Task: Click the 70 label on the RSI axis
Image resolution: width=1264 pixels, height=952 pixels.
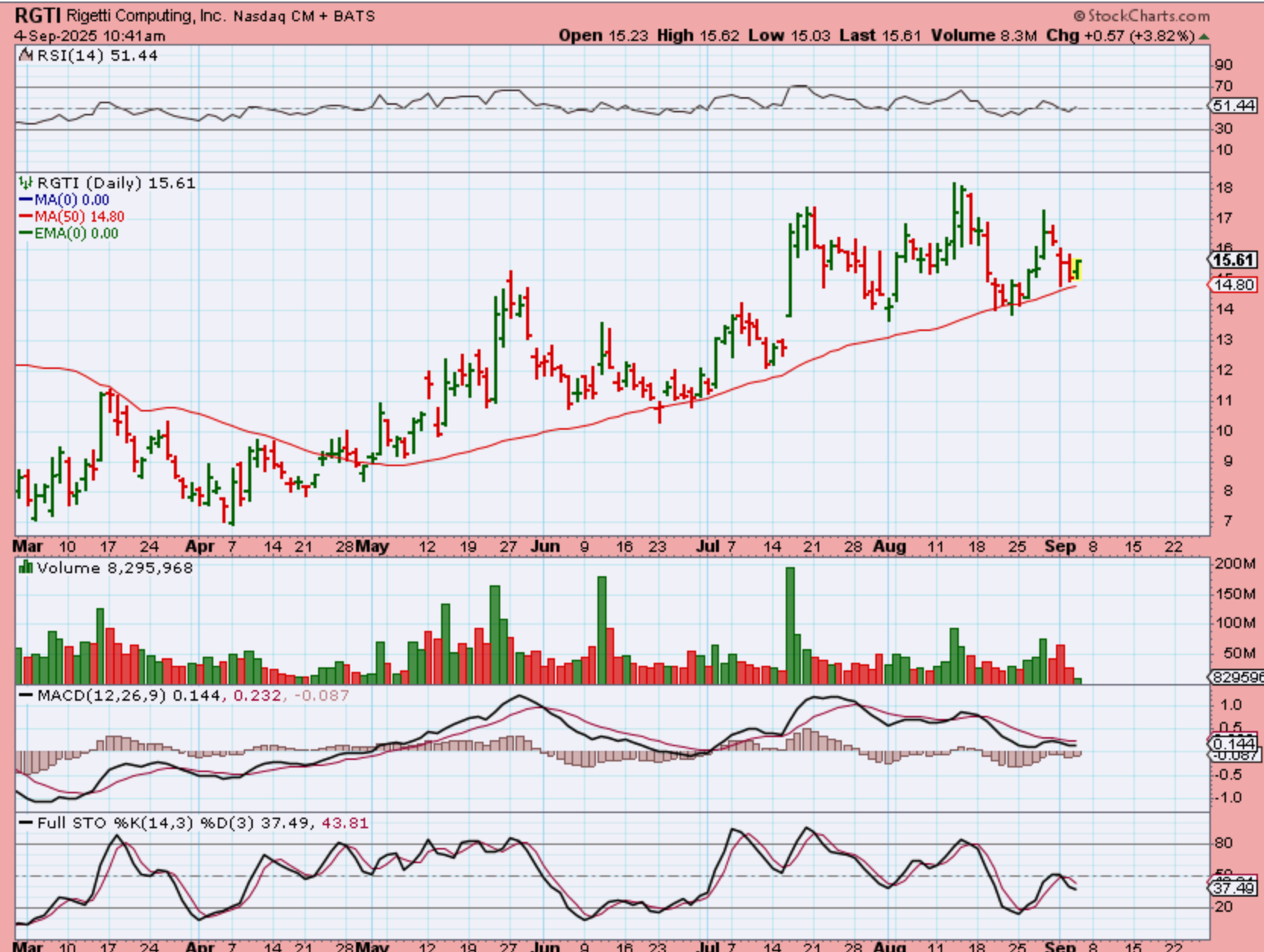Action: tap(1223, 87)
